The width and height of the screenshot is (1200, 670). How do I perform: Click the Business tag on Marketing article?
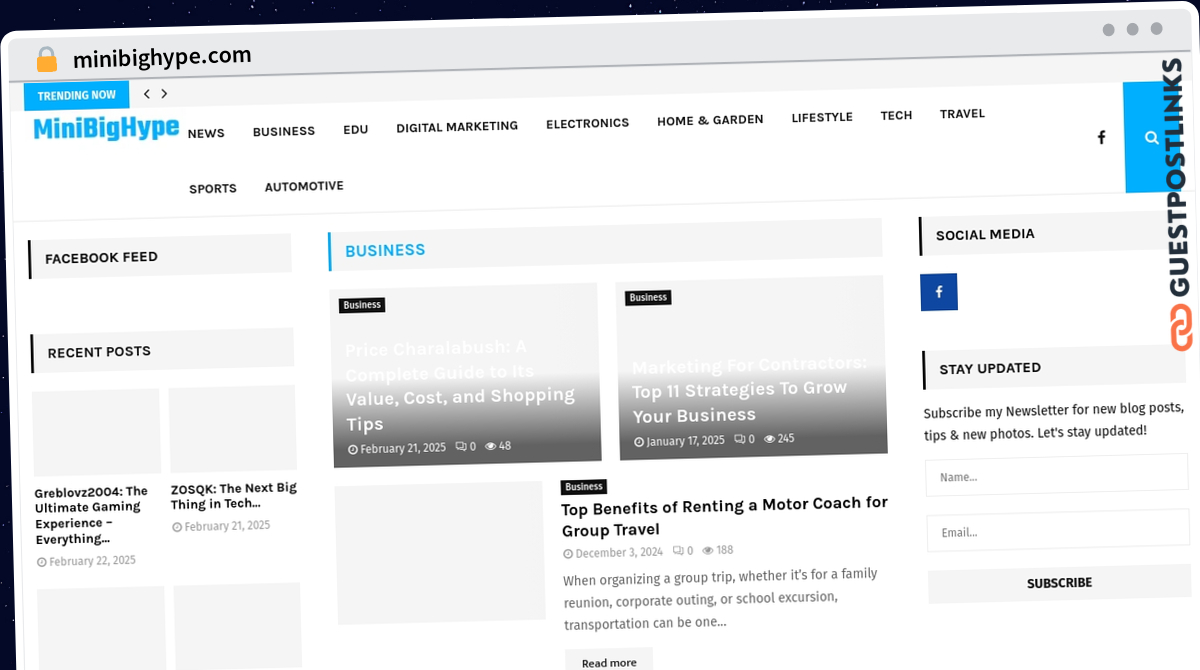[648, 298]
